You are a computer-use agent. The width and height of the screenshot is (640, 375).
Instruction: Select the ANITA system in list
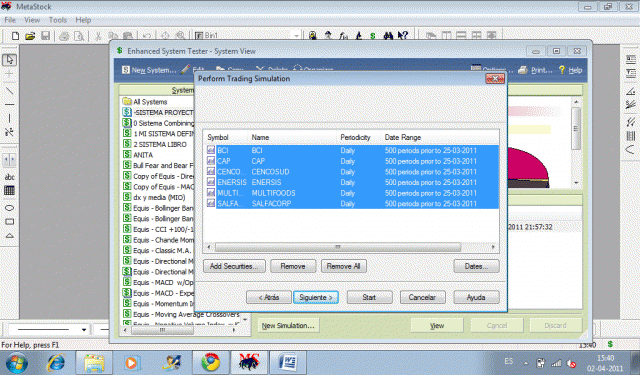[x=138, y=155]
